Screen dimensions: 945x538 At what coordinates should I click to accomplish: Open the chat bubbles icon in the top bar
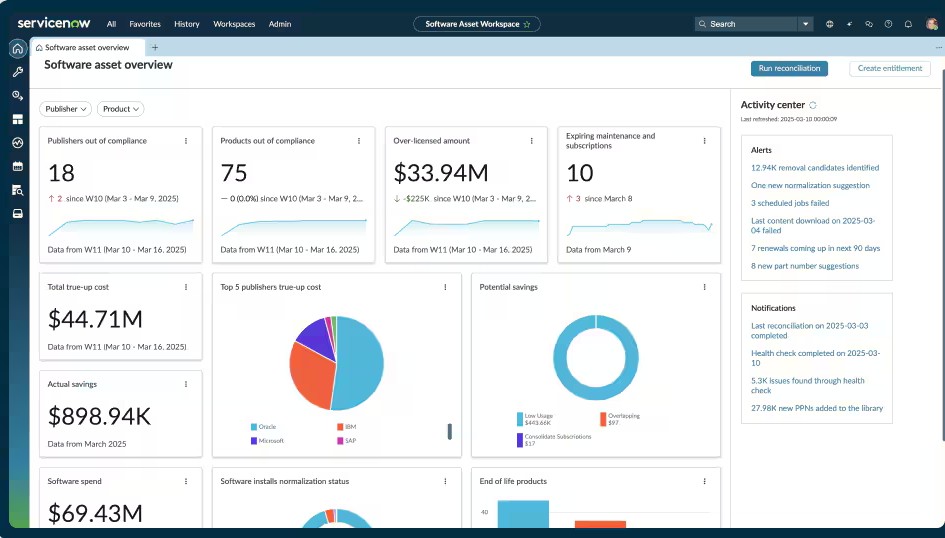coord(868,24)
